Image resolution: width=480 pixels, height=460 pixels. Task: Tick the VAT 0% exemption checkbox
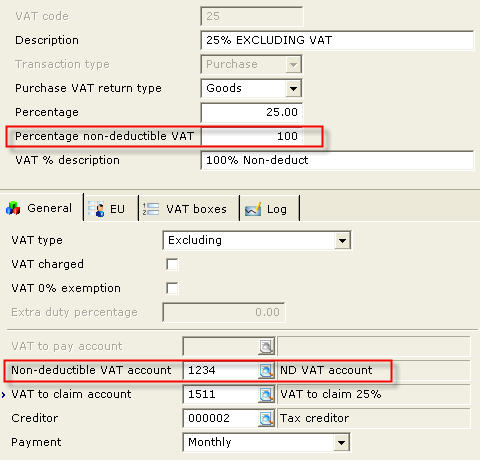[172, 288]
